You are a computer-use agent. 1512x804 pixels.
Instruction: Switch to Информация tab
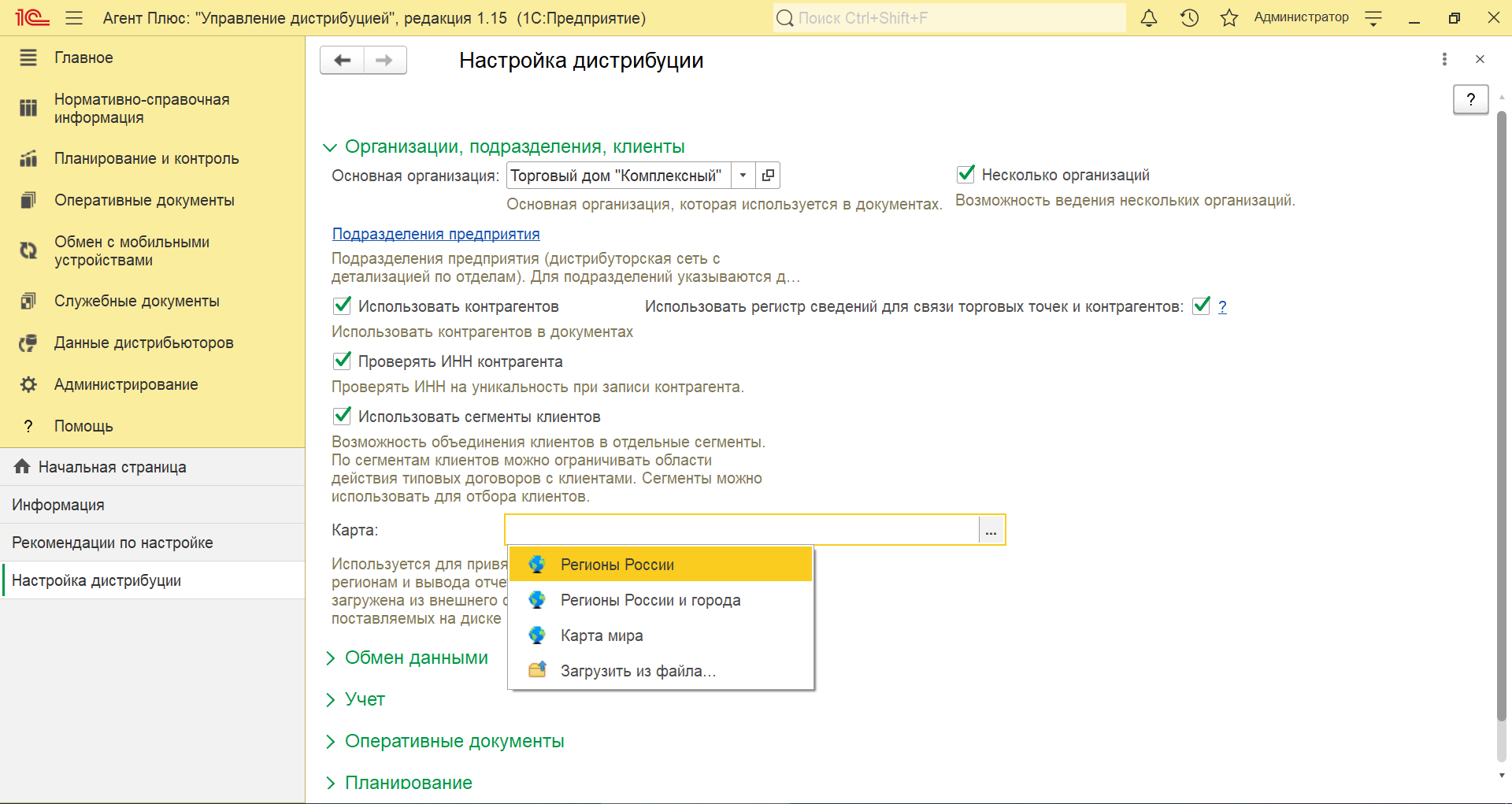153,505
